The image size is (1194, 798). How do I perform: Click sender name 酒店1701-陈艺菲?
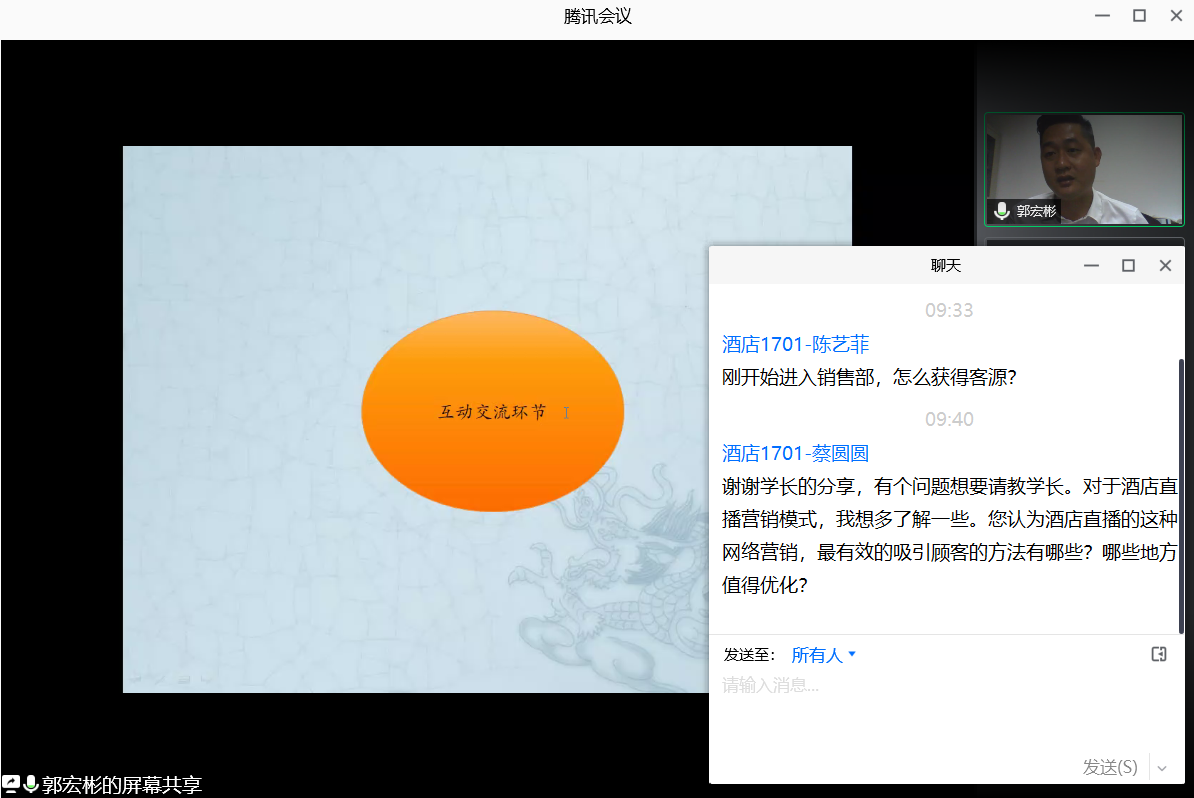coord(795,344)
